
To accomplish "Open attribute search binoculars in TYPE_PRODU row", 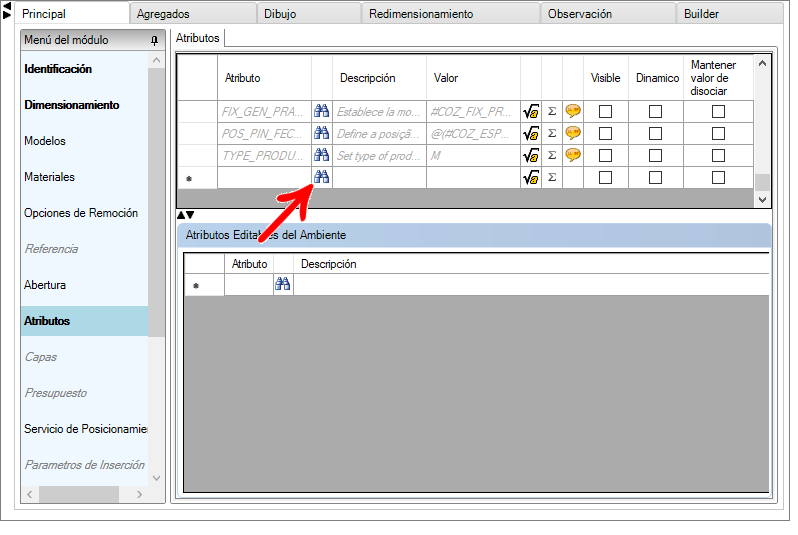I will (322, 155).
